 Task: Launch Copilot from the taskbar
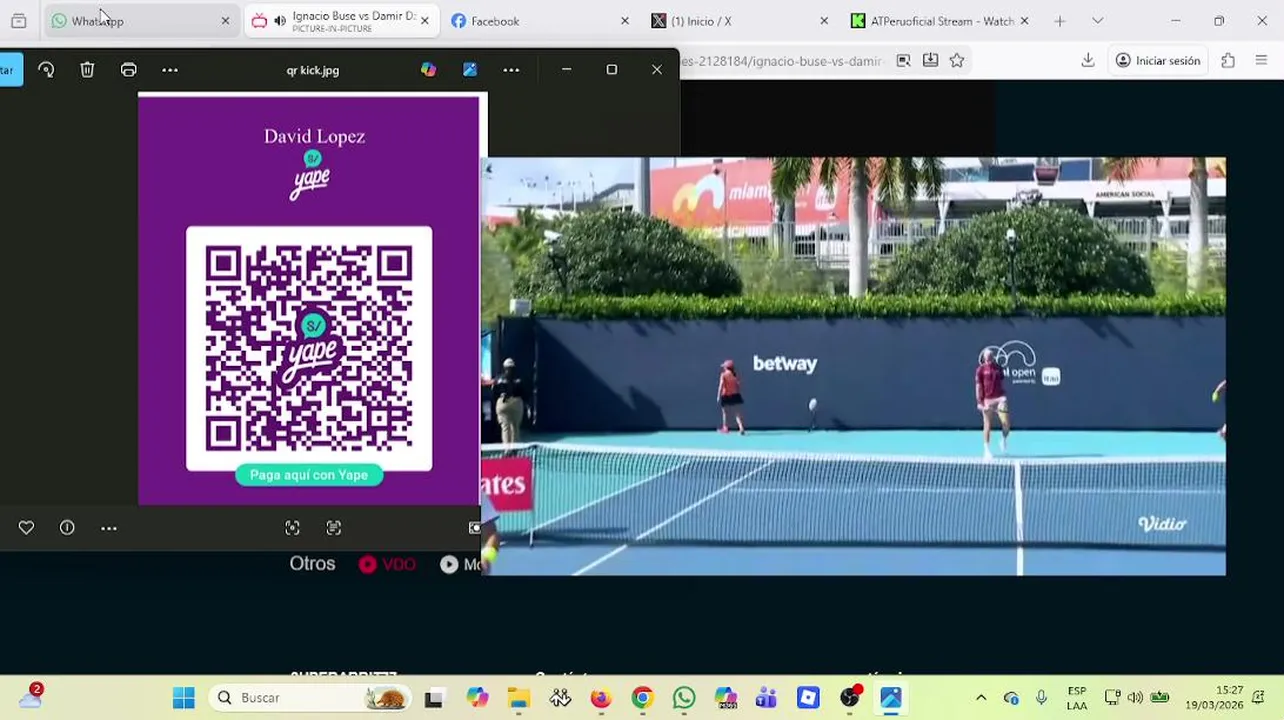coord(476,698)
